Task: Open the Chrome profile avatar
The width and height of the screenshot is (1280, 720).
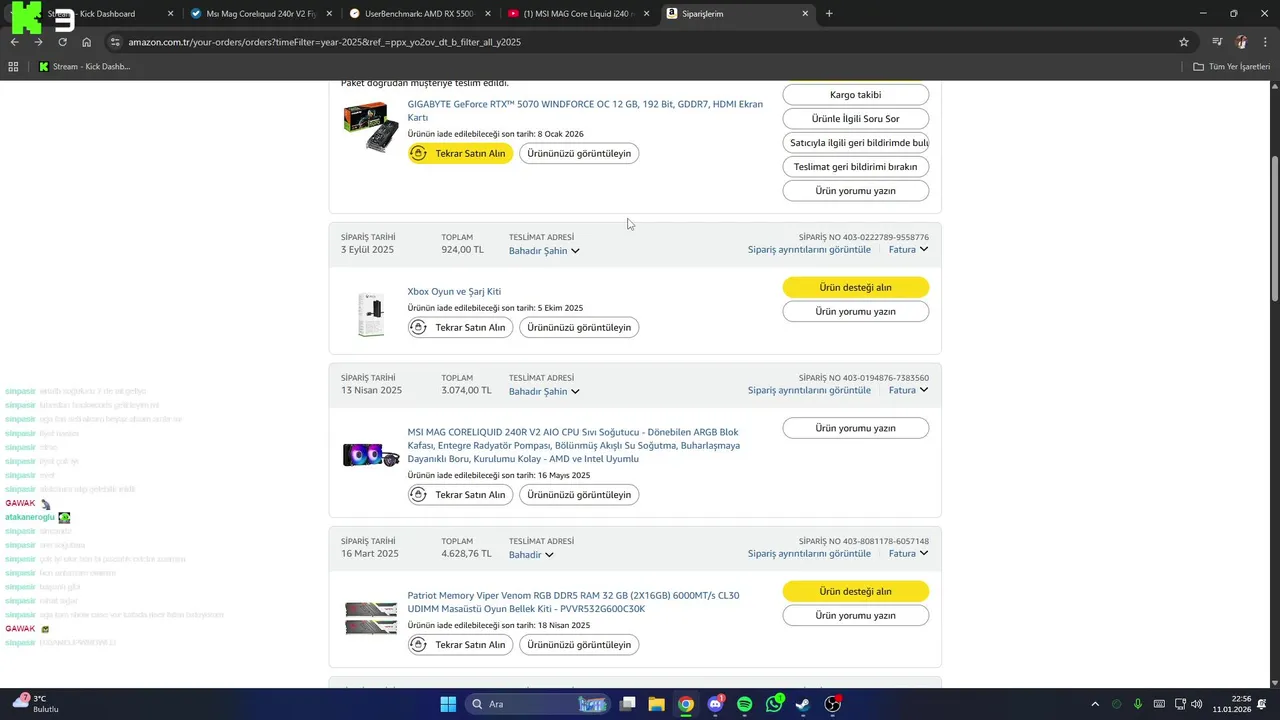Action: point(1242,42)
